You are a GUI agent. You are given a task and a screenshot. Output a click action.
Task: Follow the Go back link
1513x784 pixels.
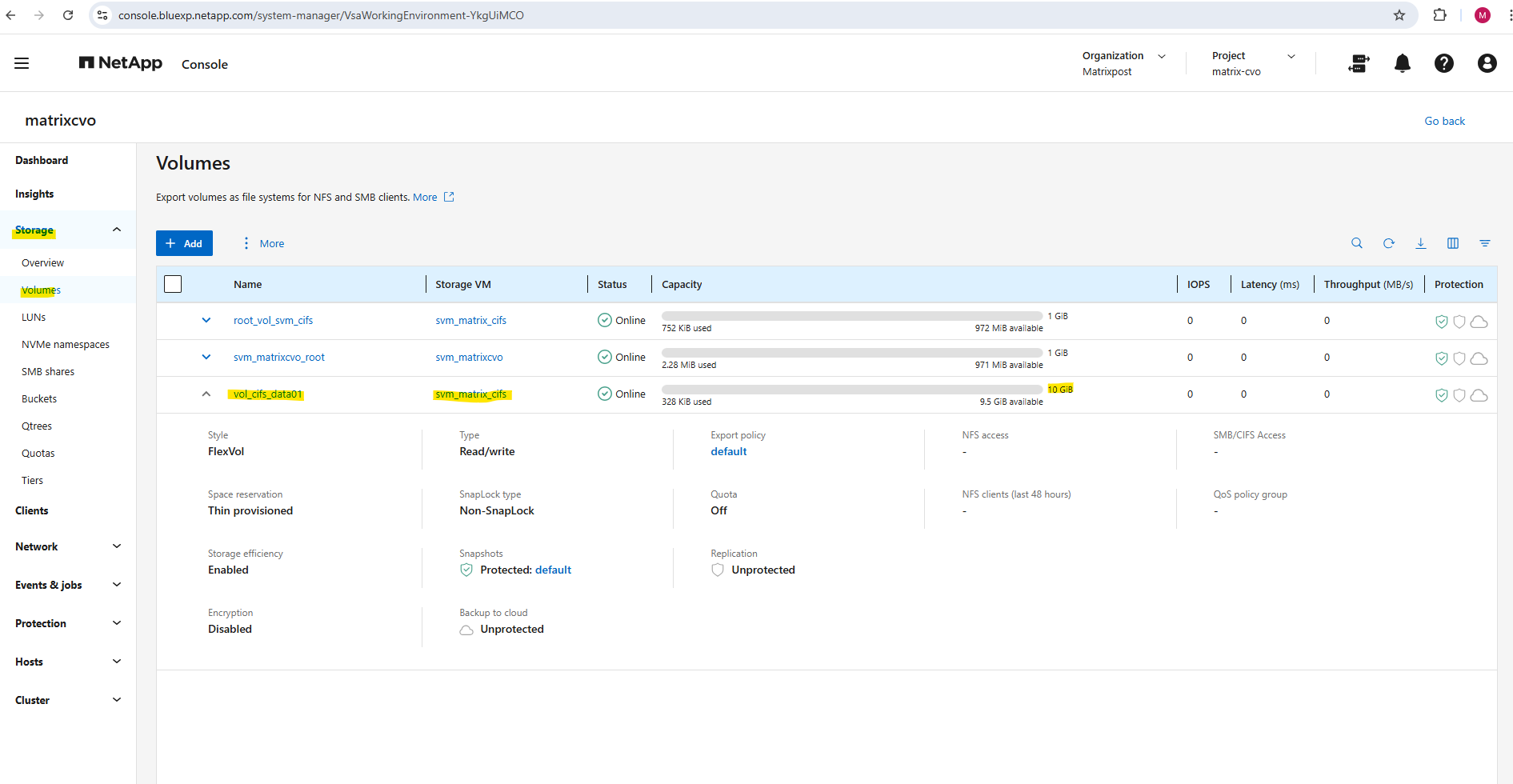click(x=1444, y=121)
